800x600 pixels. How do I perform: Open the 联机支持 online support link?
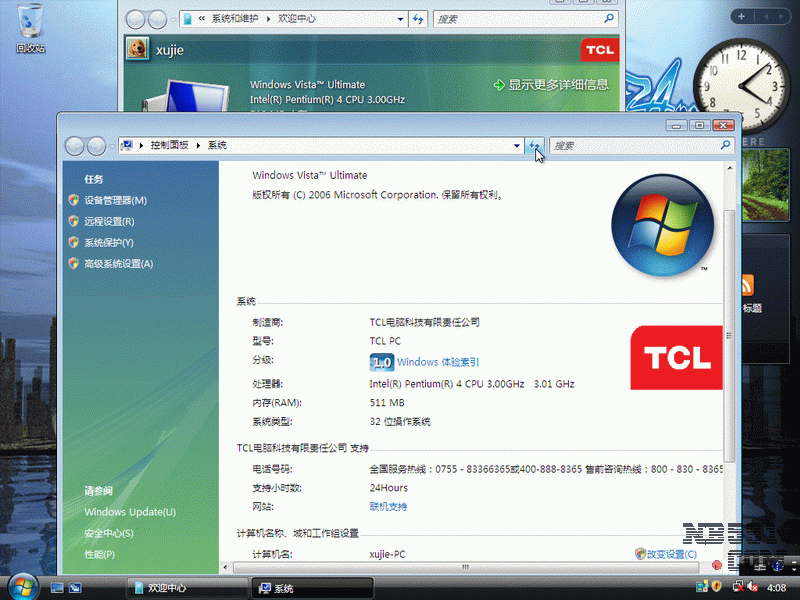(388, 506)
